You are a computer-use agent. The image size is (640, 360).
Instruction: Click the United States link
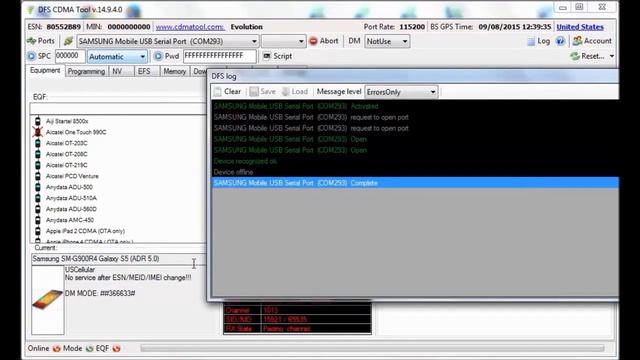580,27
